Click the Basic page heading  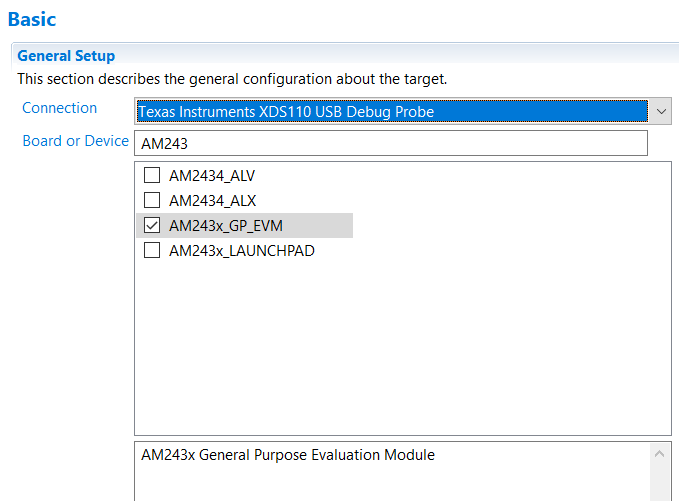(32, 18)
